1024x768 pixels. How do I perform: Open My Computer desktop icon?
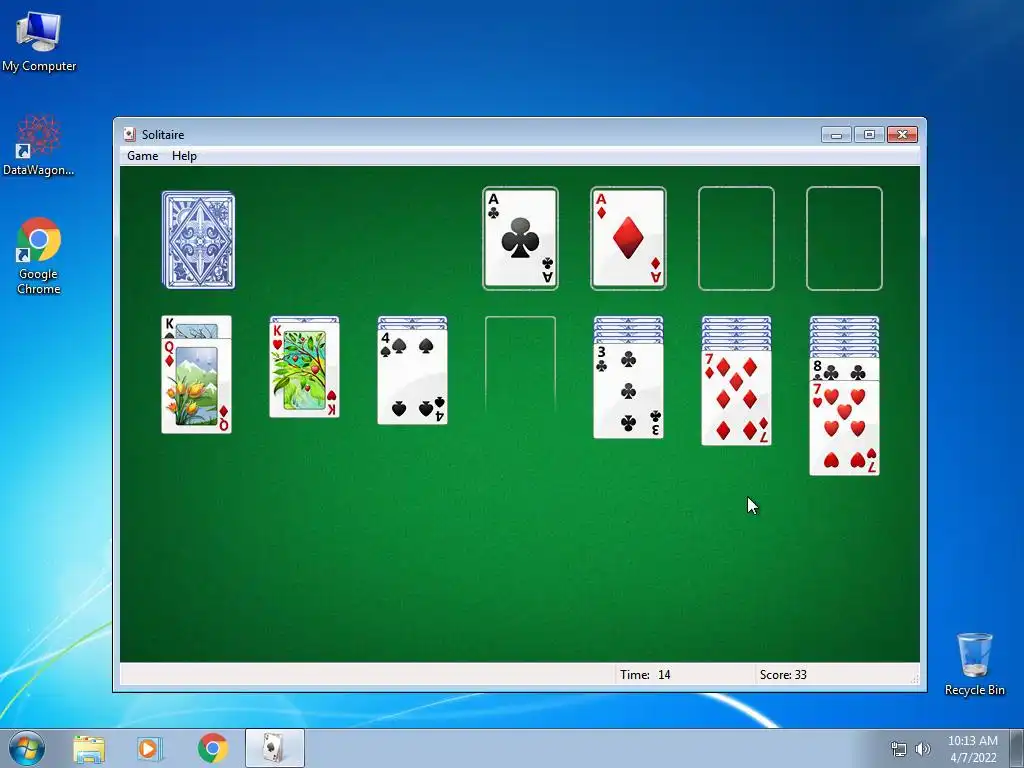(x=39, y=40)
